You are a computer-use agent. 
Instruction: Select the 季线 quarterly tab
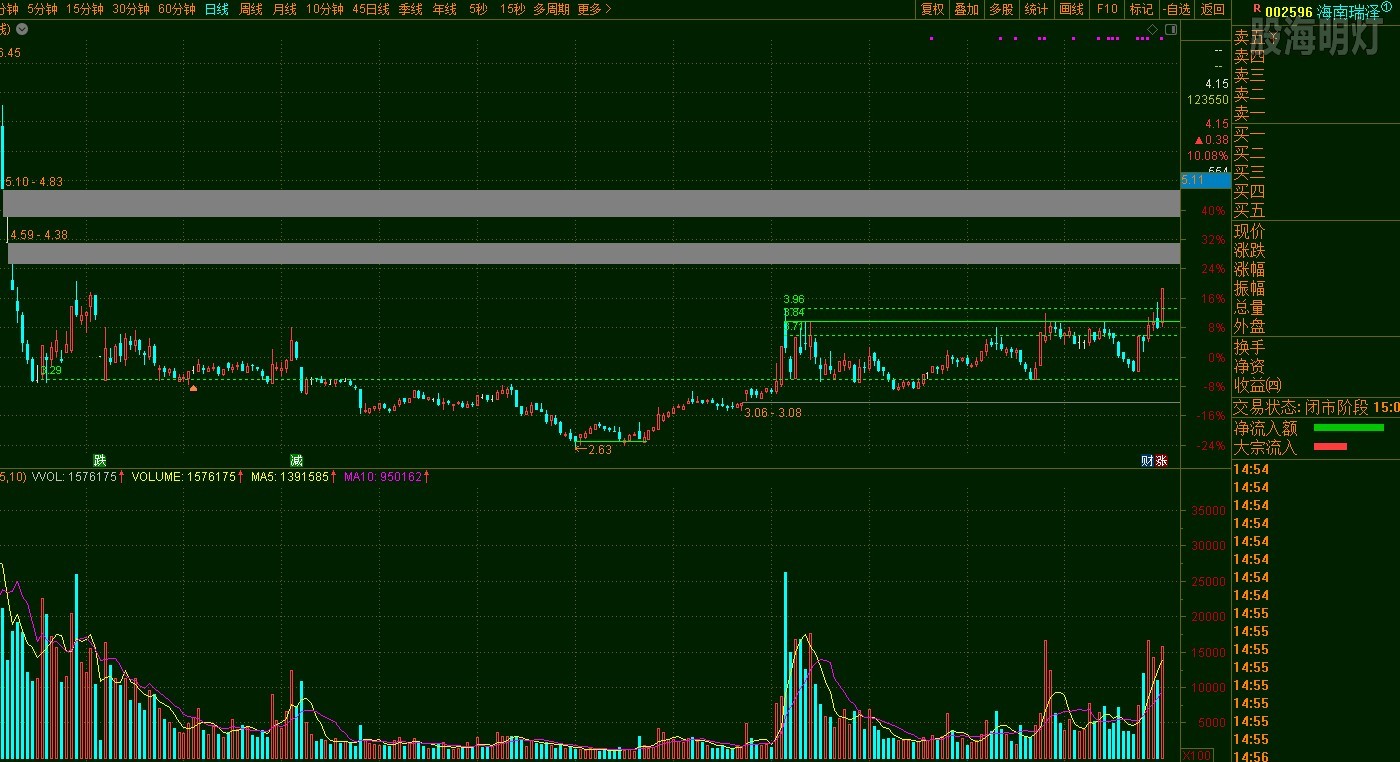coord(410,9)
